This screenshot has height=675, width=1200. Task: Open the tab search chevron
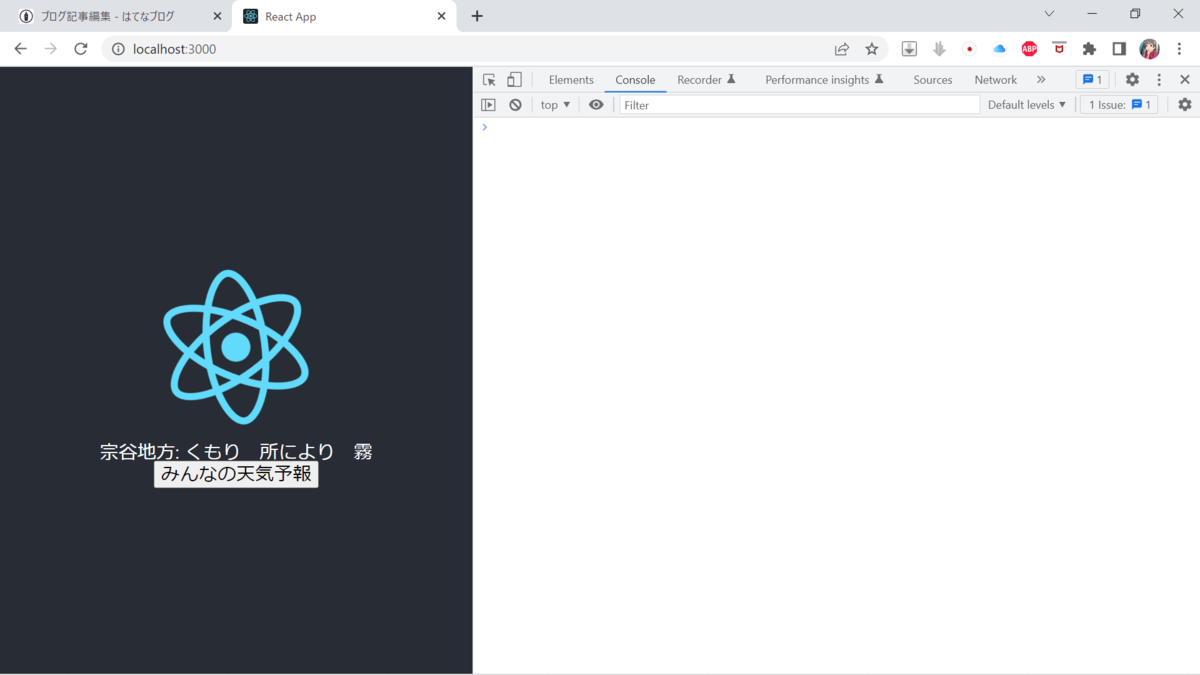(1049, 14)
